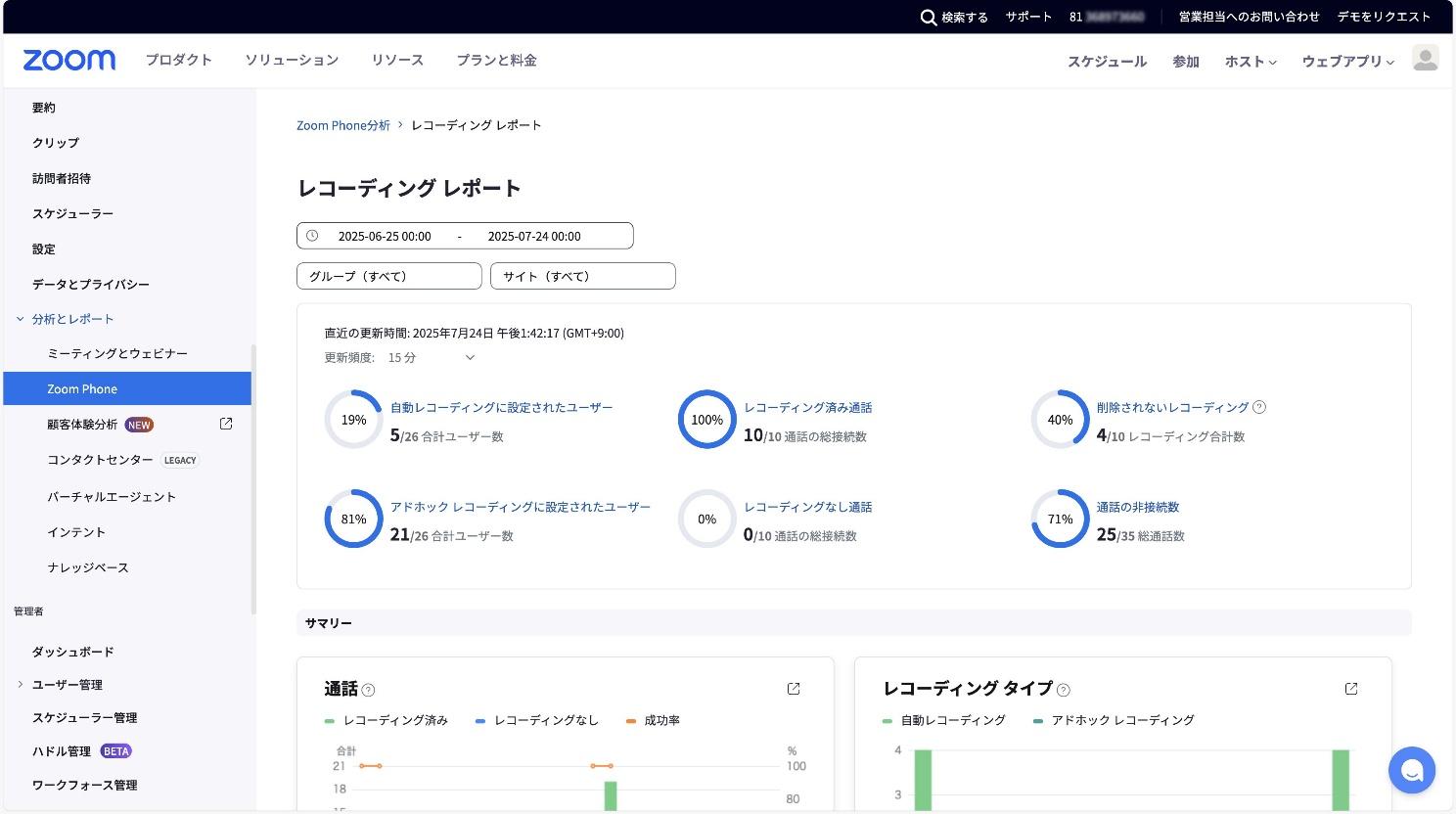Open 更新頻度 15分 dropdown
Screen dimensions: 1456x814
pyautogui.click(x=431, y=358)
